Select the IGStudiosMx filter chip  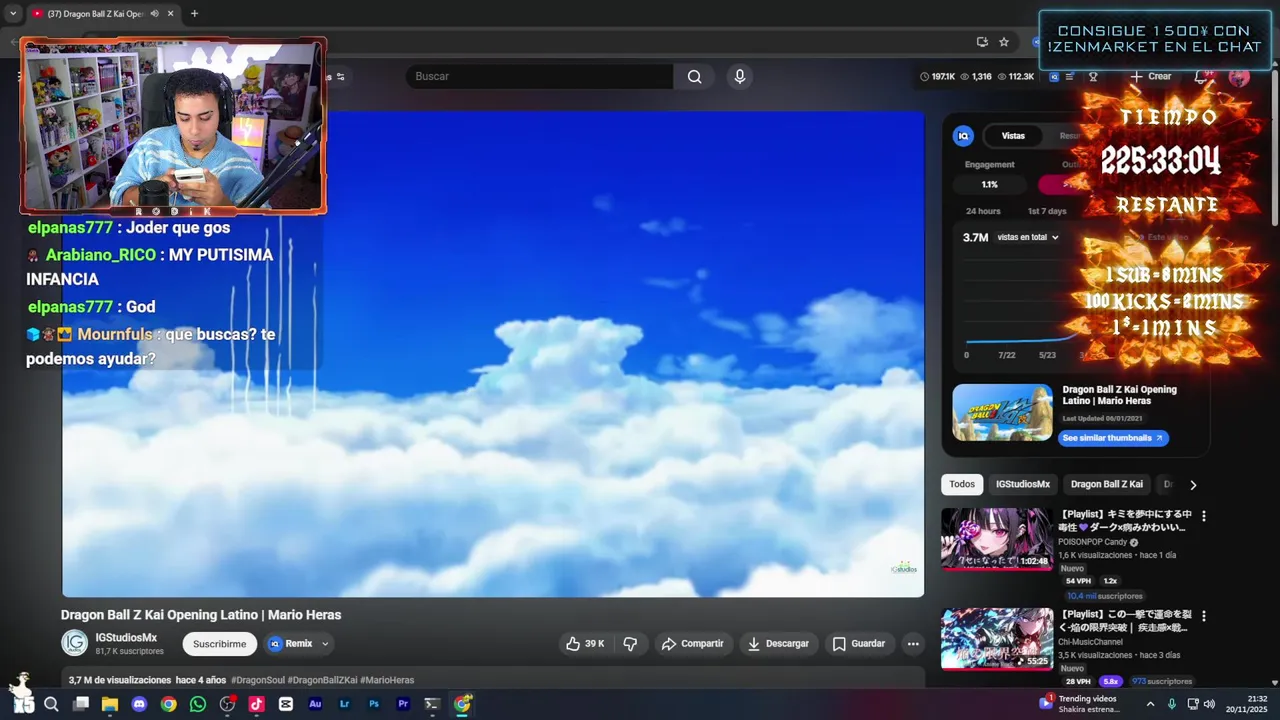1023,485
